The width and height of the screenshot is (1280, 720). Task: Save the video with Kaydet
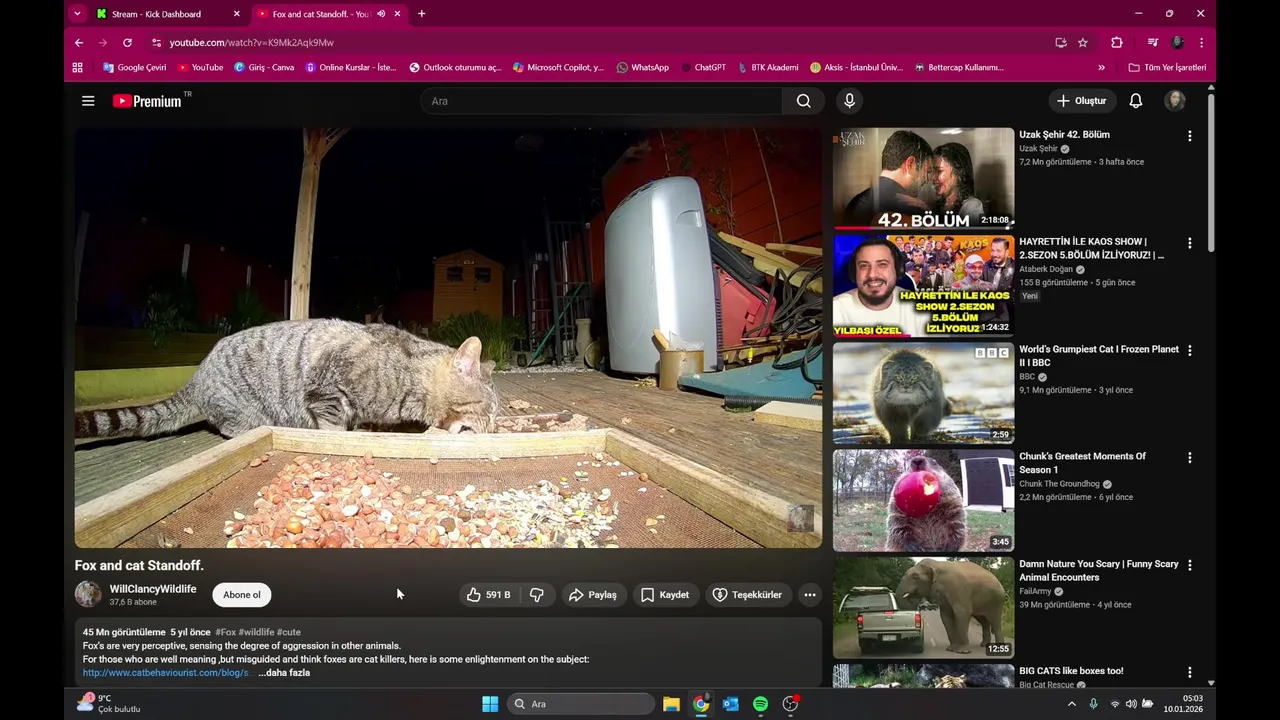665,595
